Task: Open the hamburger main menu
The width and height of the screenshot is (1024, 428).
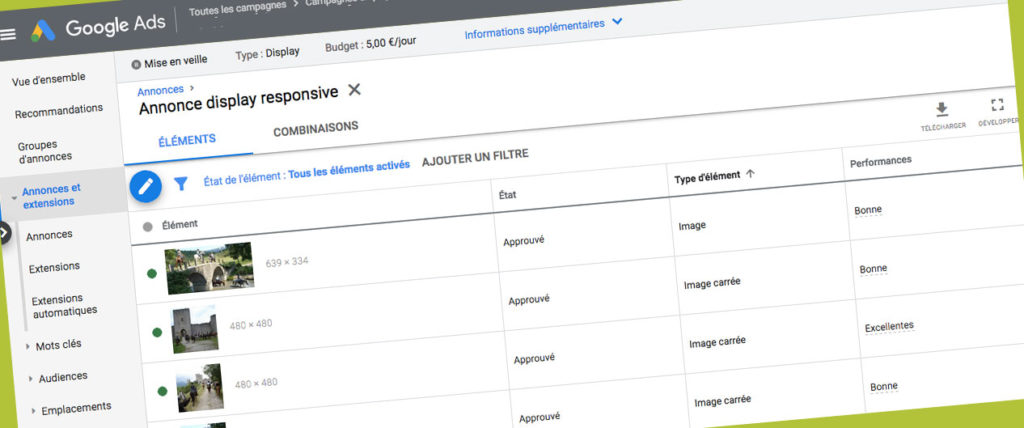Action: point(8,34)
